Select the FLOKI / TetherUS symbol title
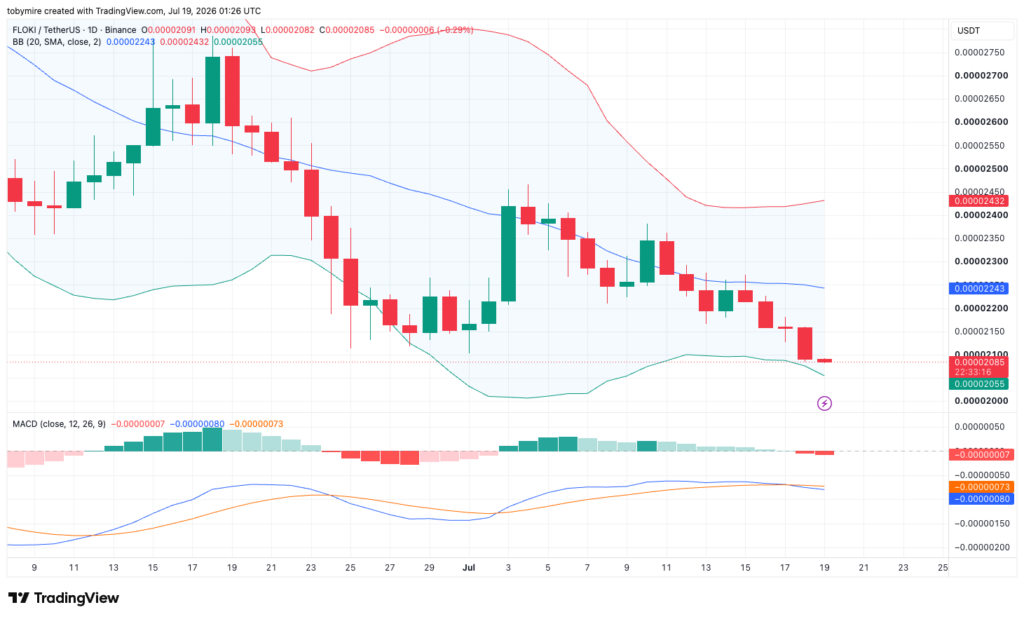The width and height of the screenshot is (1024, 619). pos(52,30)
